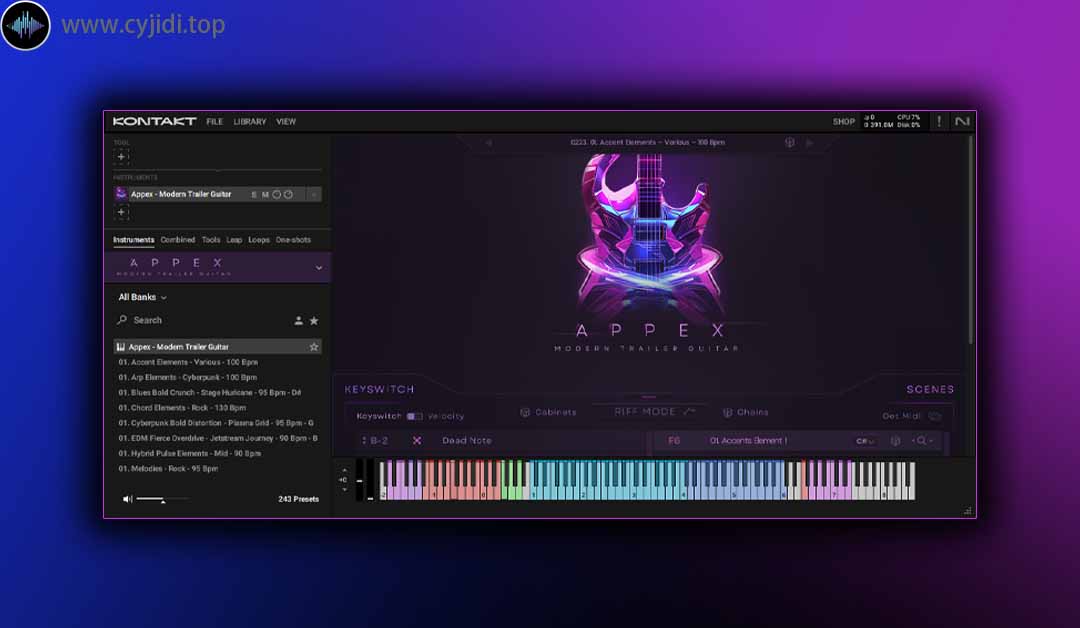Click the magnifier search icon

click(x=122, y=320)
